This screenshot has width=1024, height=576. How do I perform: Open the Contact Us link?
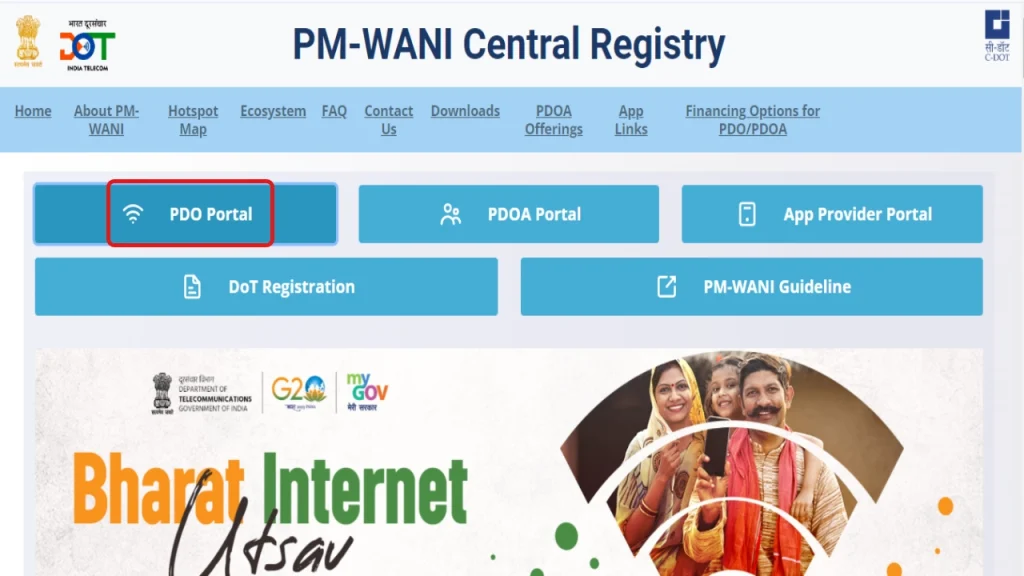pyautogui.click(x=389, y=120)
